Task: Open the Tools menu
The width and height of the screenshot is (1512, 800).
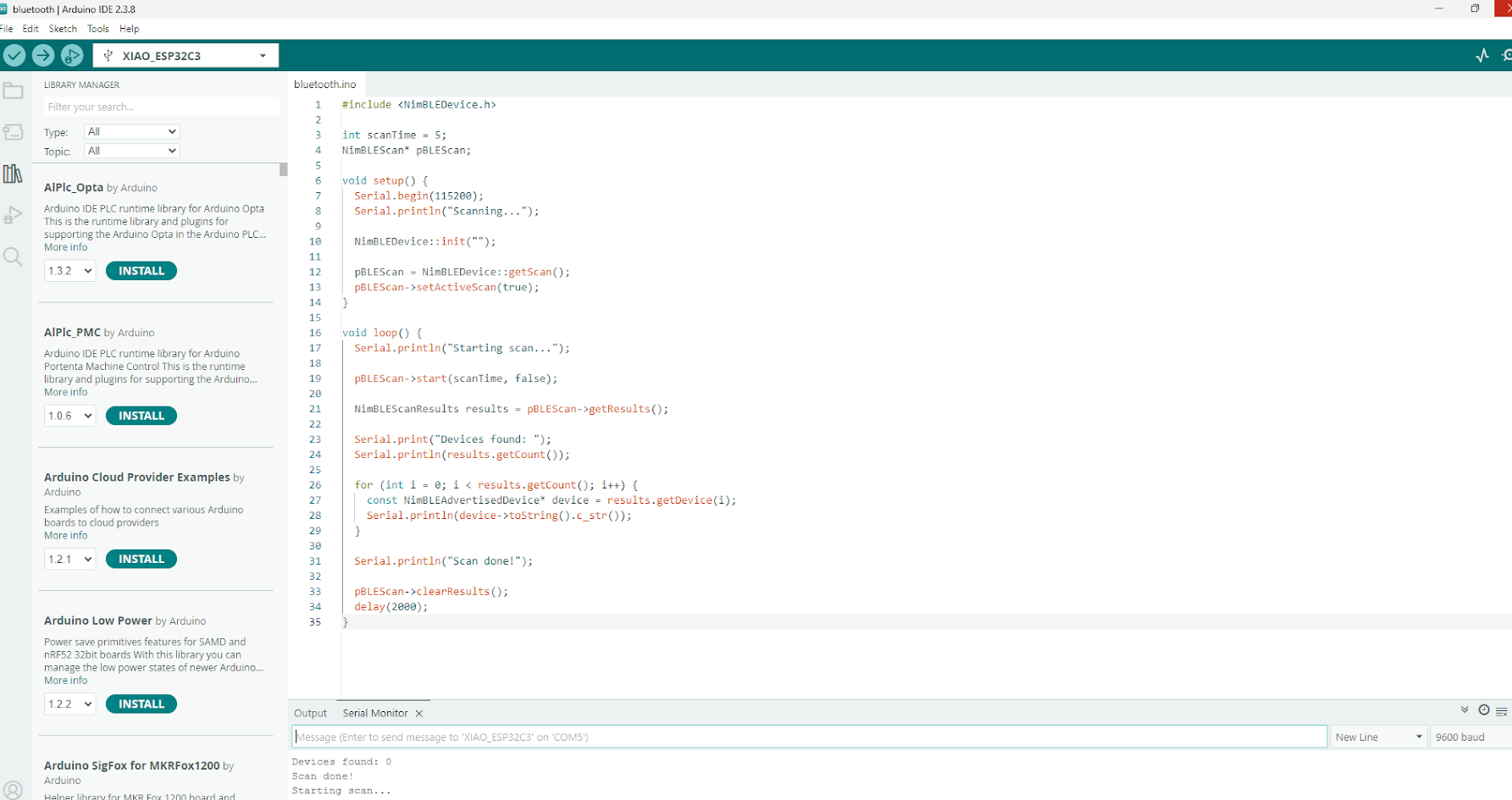Action: (x=98, y=29)
